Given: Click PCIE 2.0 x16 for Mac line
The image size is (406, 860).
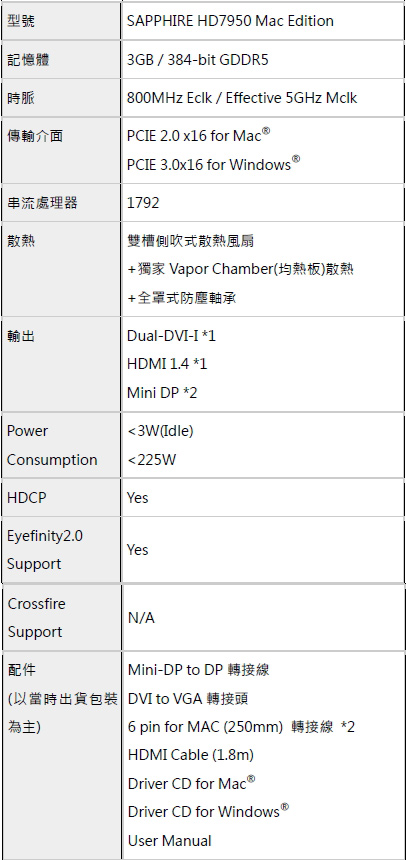Looking at the screenshot, I should pyautogui.click(x=200, y=135).
